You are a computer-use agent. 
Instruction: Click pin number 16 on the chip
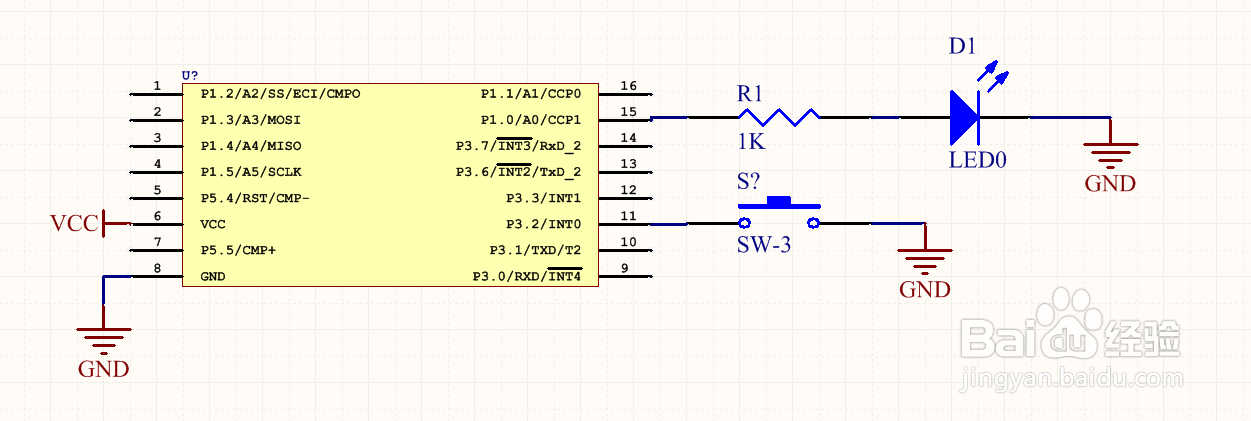628,86
